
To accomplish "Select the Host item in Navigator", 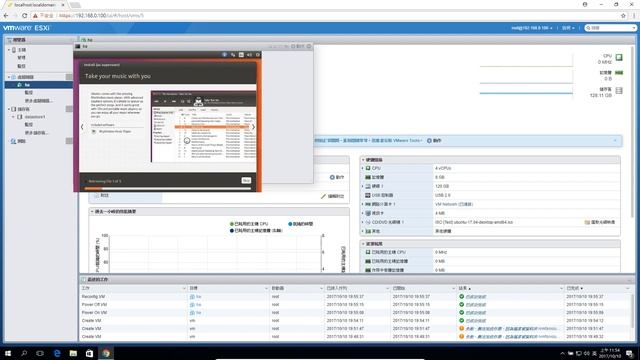I will click(22, 50).
